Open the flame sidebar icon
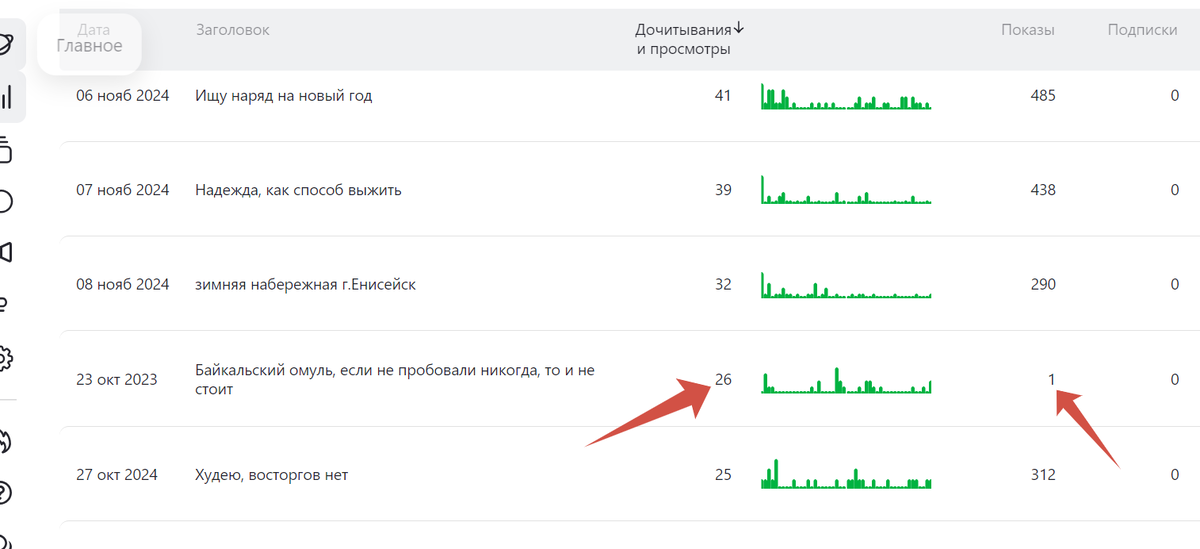1200x549 pixels. (x=6, y=441)
